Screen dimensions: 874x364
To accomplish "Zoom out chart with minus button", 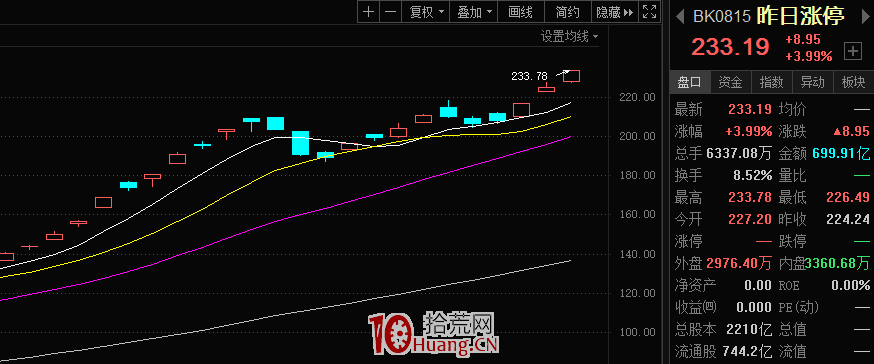I will 391,12.
